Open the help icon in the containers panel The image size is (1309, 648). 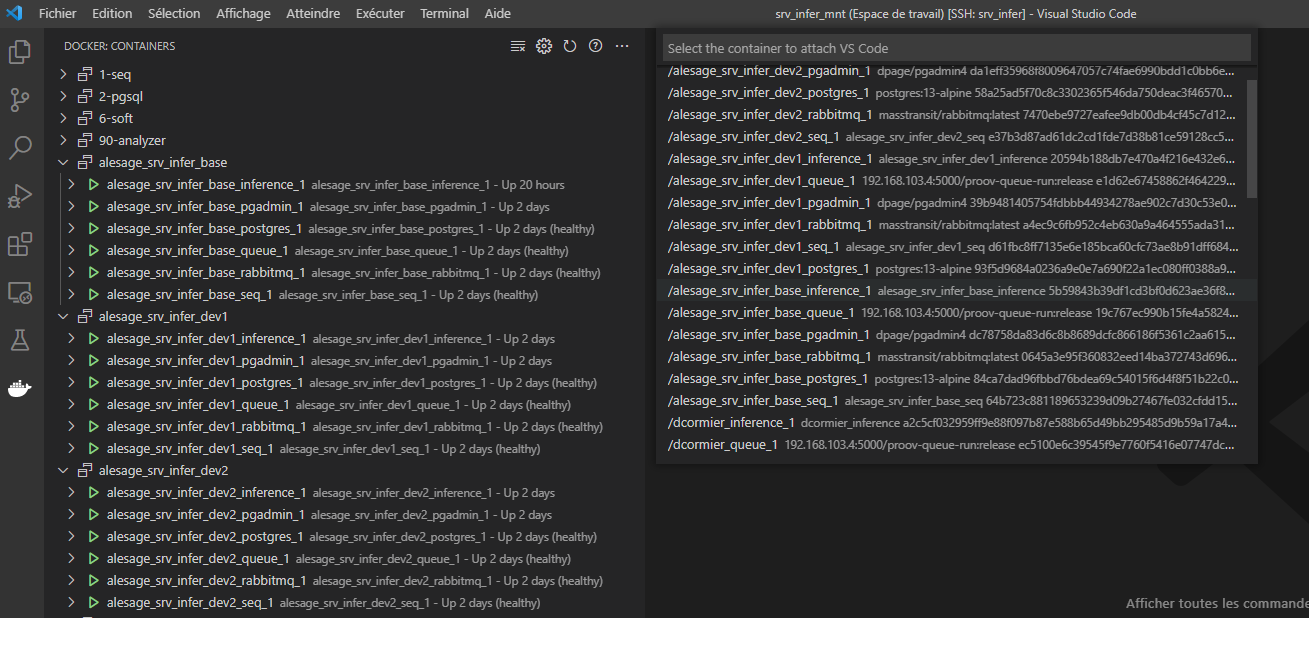595,45
